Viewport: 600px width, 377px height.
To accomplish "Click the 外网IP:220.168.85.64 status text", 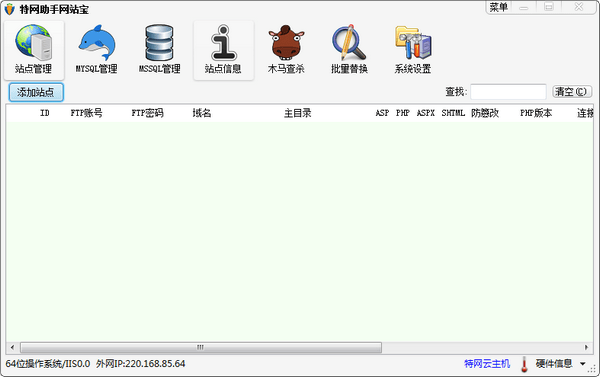I will point(140,364).
